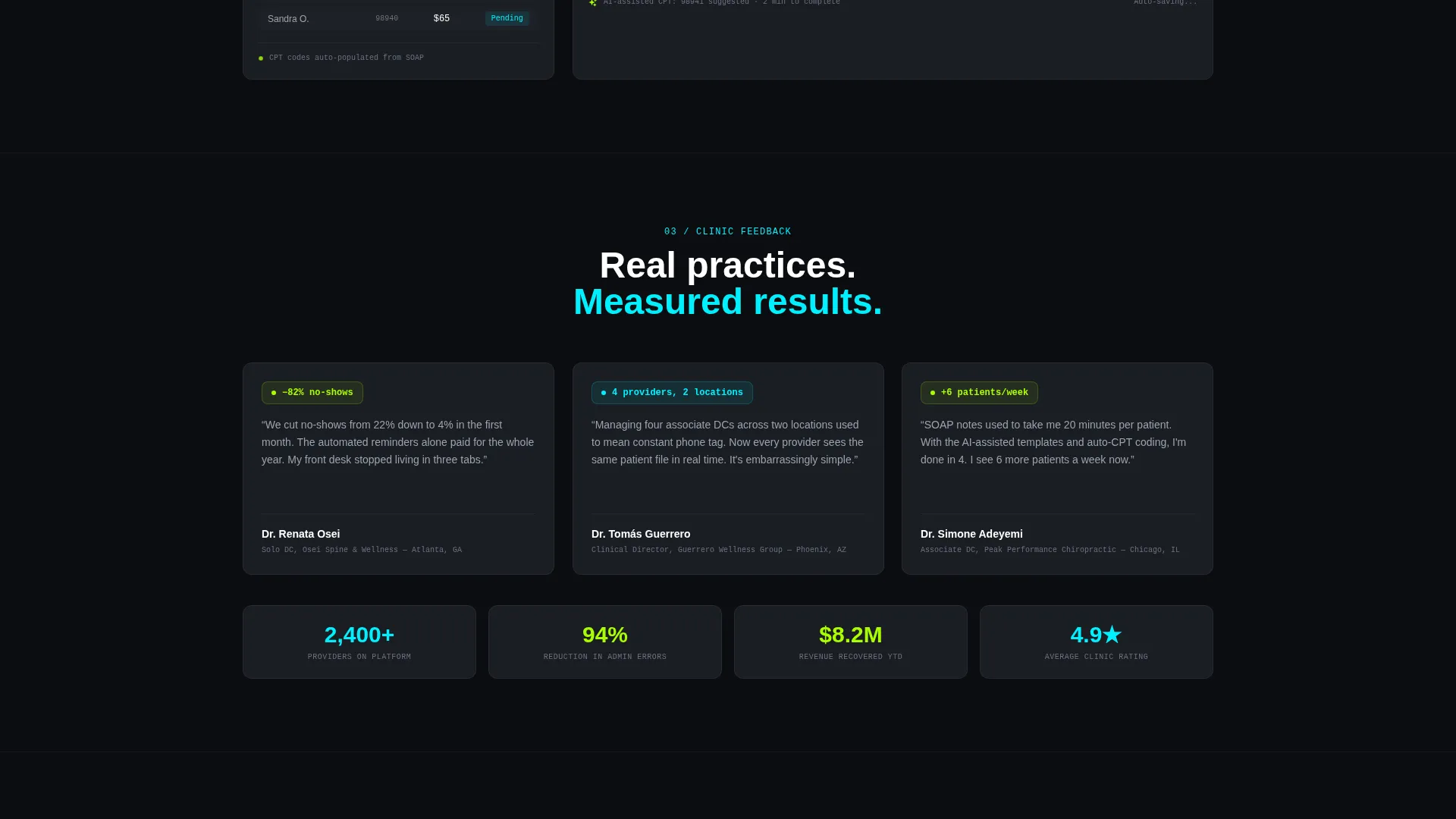Select the Sandra O. billing row
The width and height of the screenshot is (1456, 819).
pyautogui.click(x=397, y=18)
